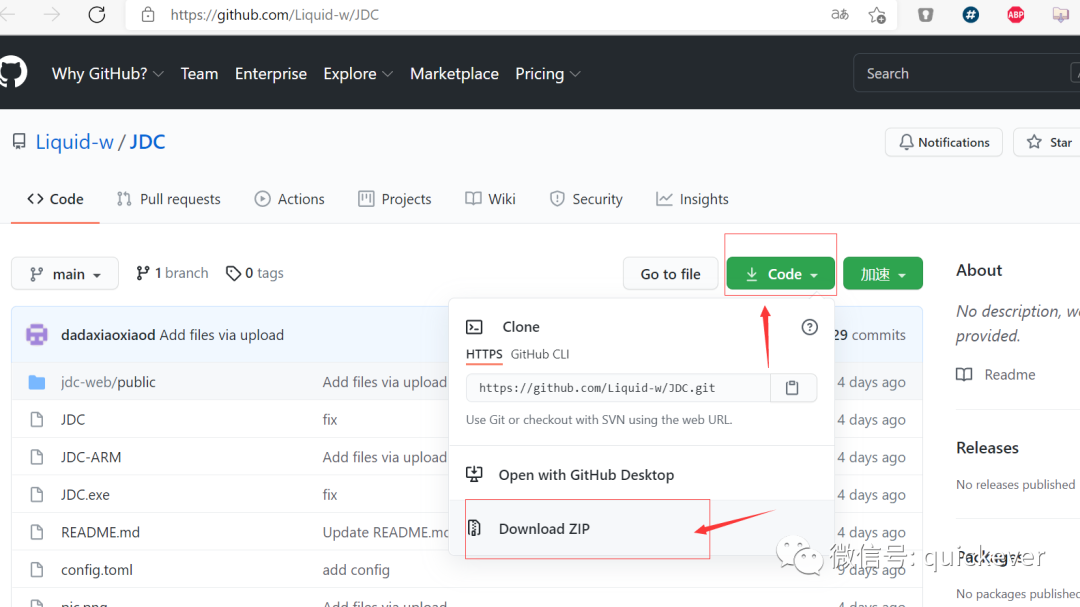Image resolution: width=1080 pixels, height=607 pixels.
Task: Click the Marketplace navigation link
Action: point(454,74)
